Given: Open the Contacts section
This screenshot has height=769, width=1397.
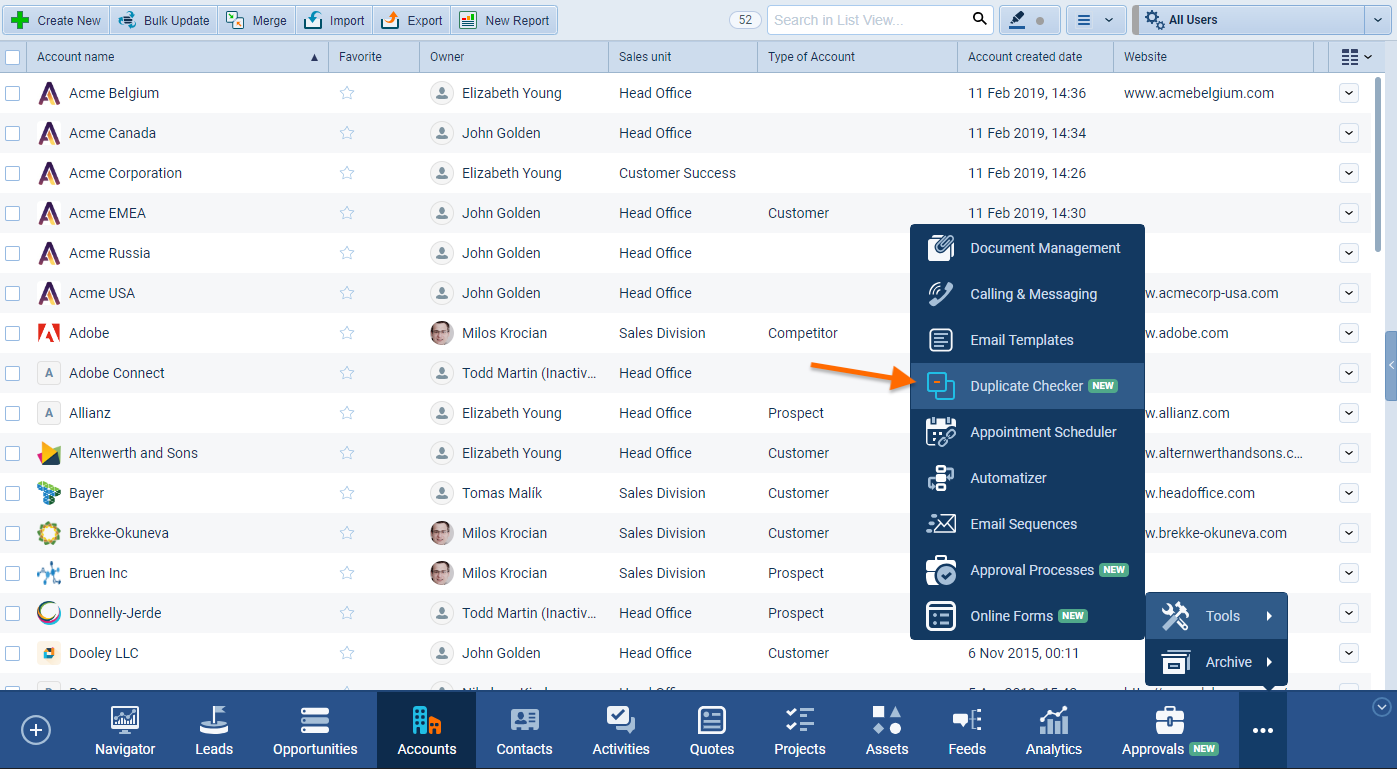Looking at the screenshot, I should [x=524, y=730].
